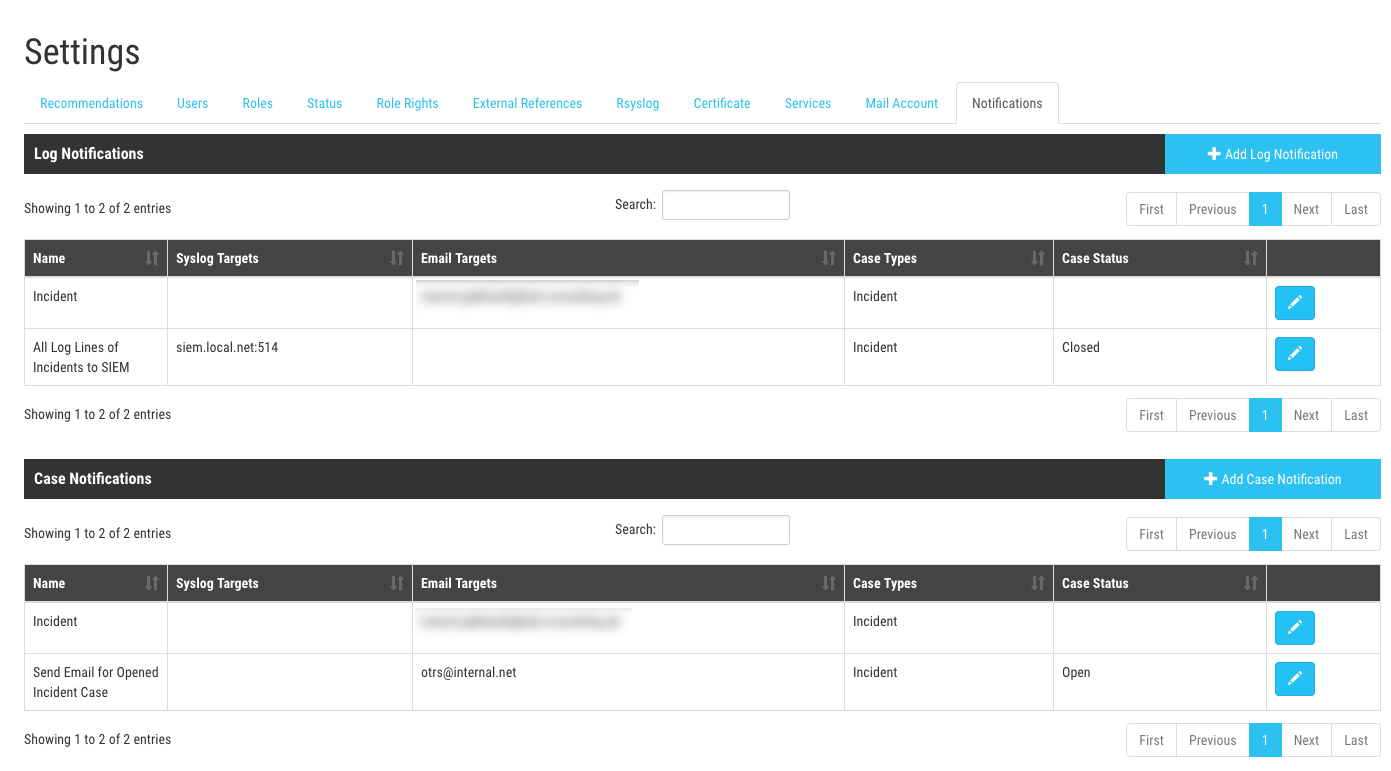Screen dimensions: 1391x771
Task: Go to the External References tab
Action: [527, 103]
